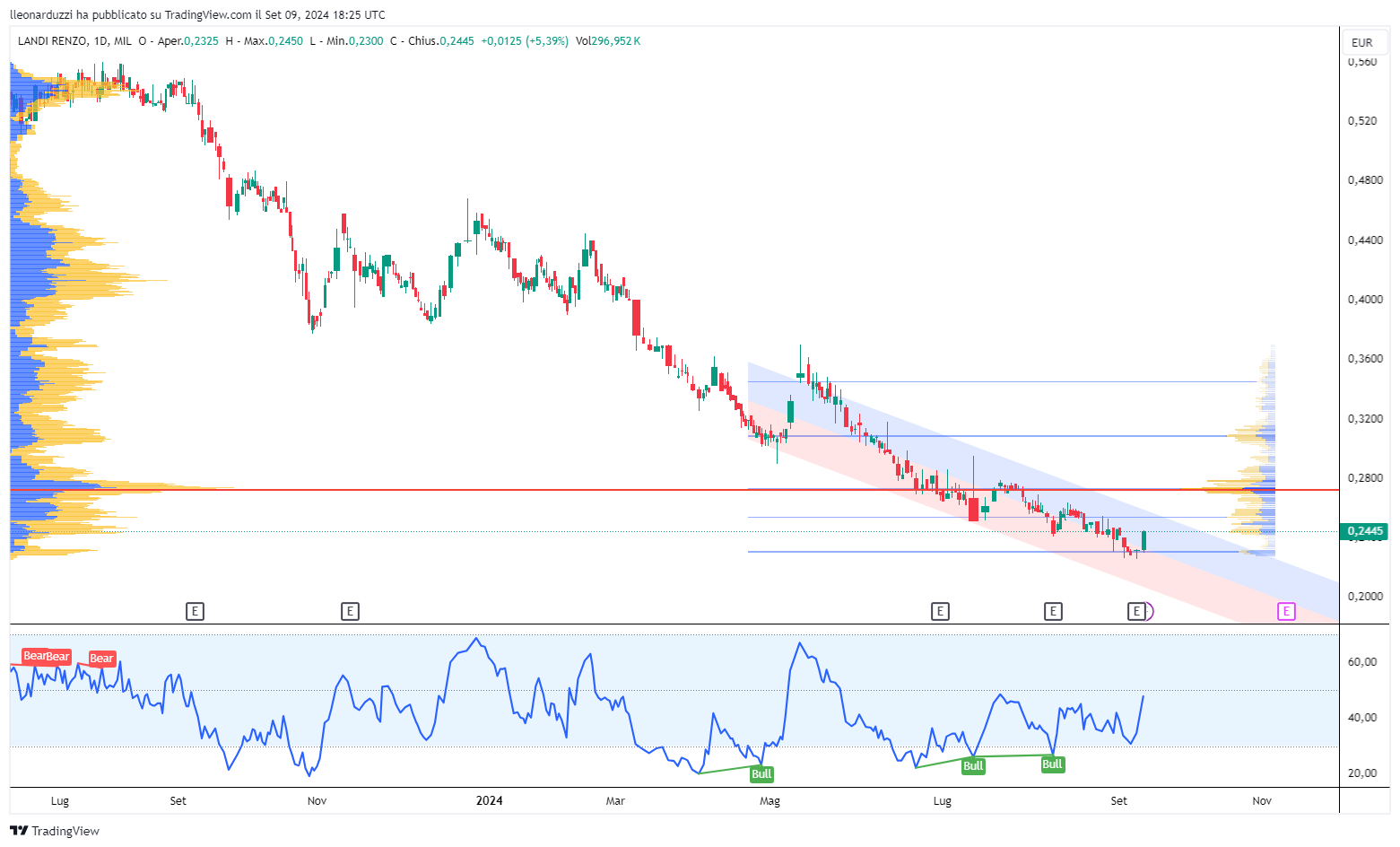Screen dimensions: 1400x847
Task: Click the 0,4000 price axis label
Action: (x=1365, y=299)
